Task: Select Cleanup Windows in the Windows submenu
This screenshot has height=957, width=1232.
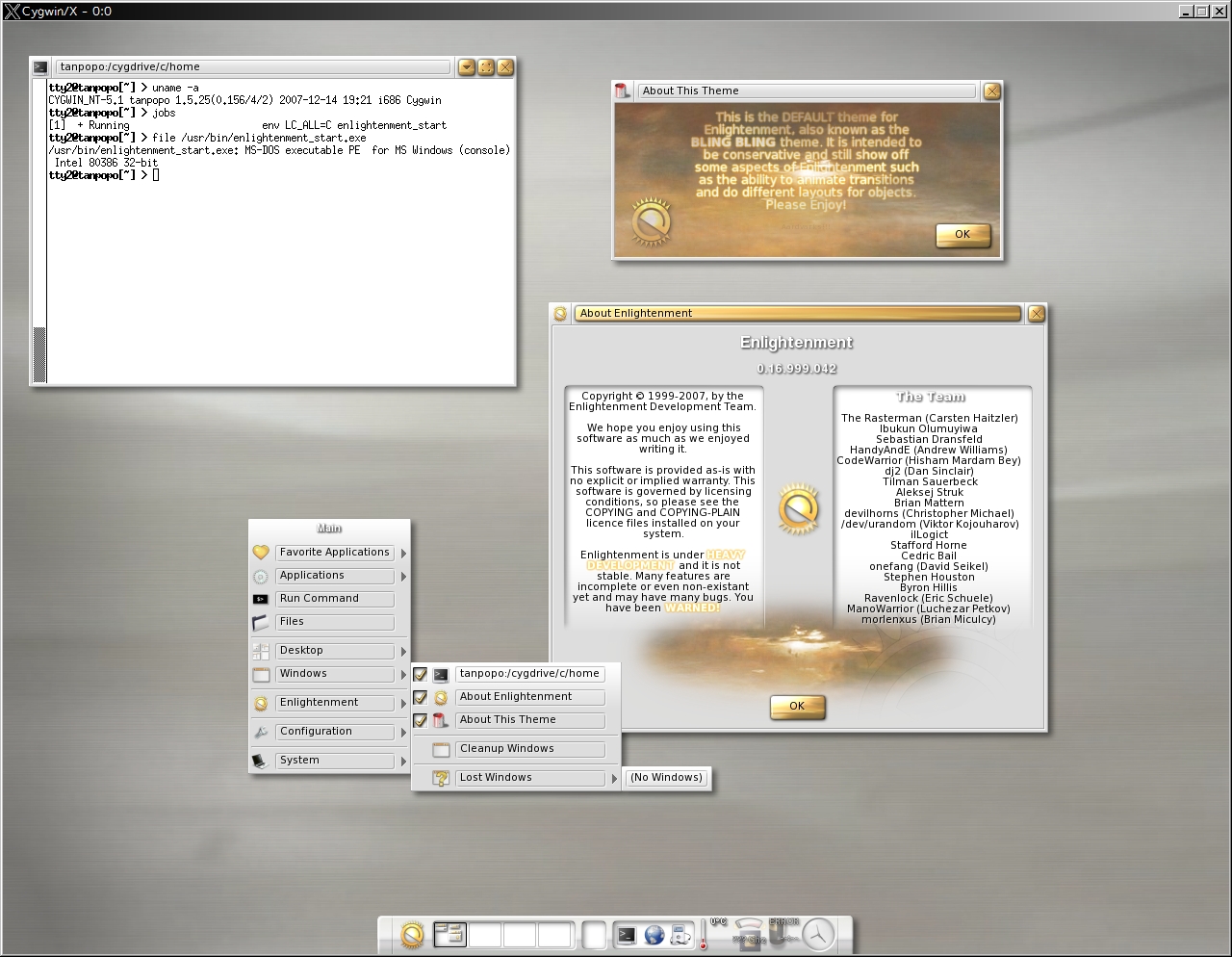Action: 530,749
